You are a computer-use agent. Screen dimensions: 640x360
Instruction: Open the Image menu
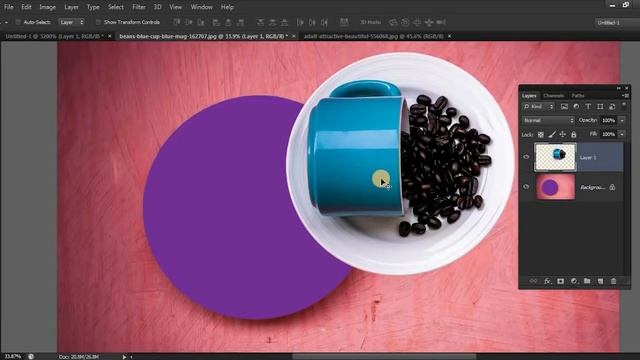tap(48, 7)
